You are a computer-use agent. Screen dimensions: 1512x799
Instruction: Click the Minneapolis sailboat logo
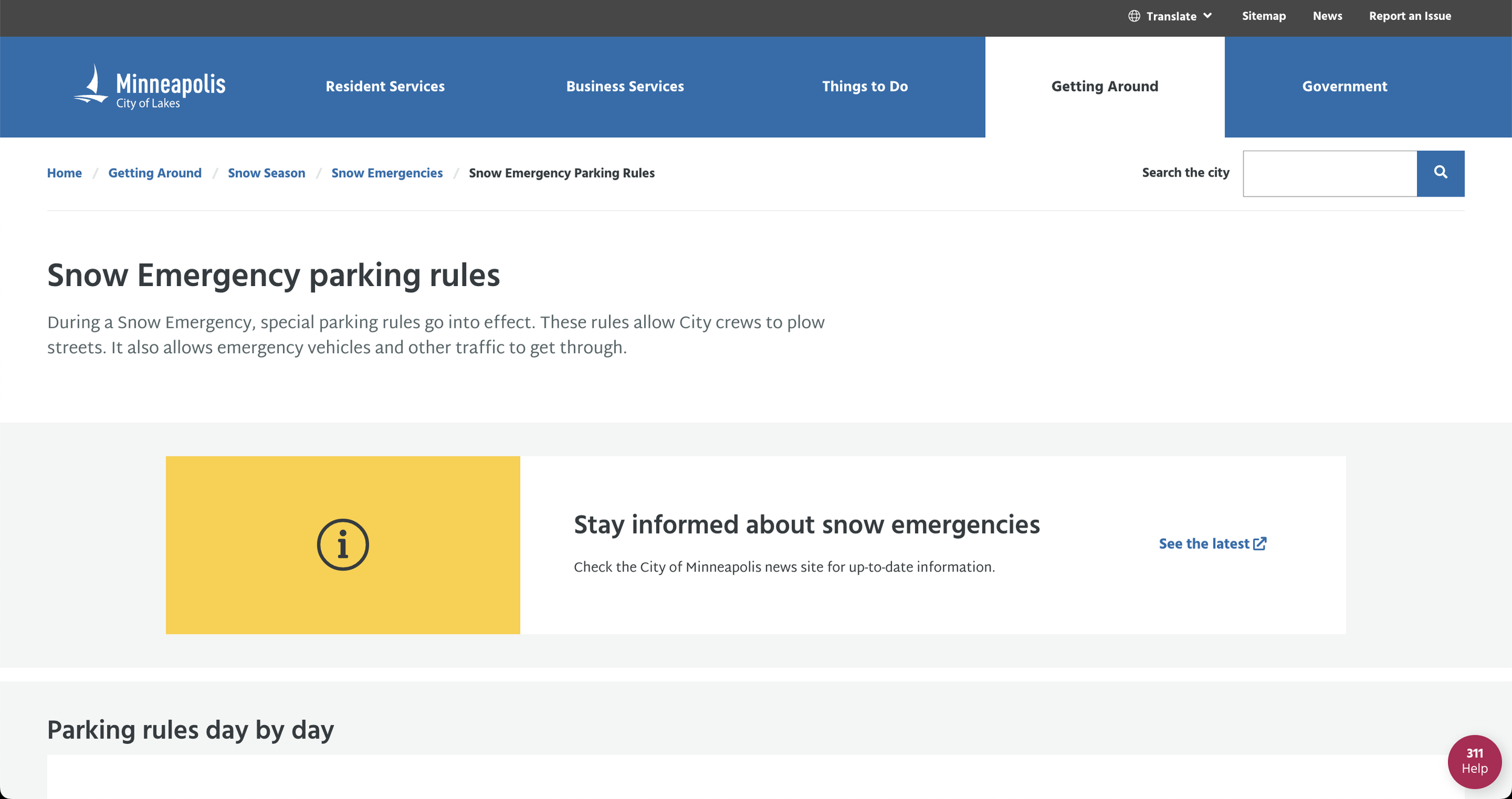coord(92,85)
